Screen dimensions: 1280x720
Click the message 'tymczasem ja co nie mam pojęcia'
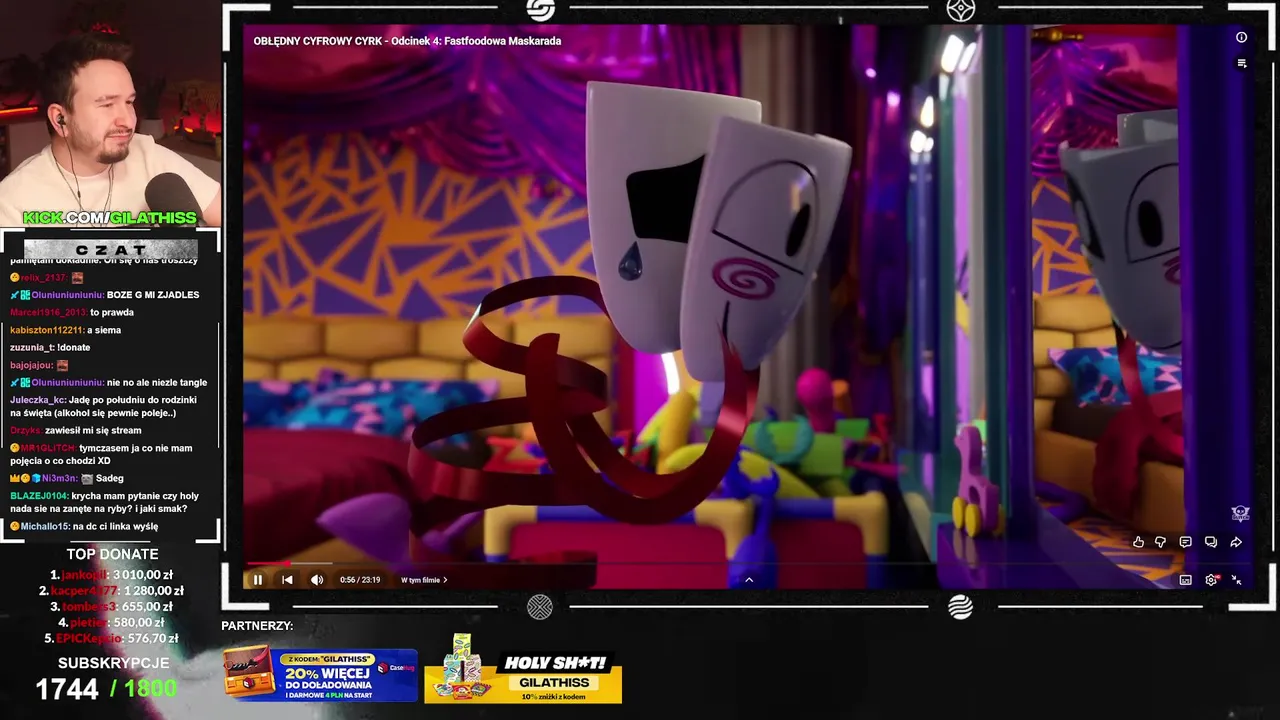coord(101,454)
